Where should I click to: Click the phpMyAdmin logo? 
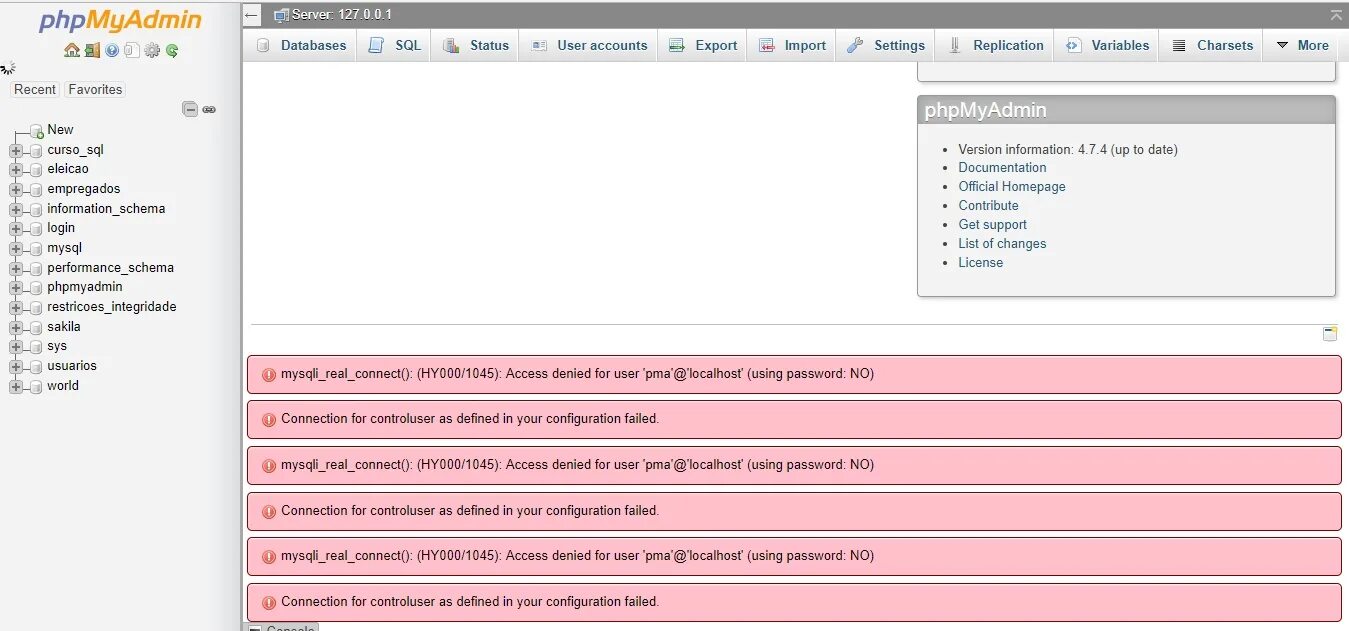click(x=120, y=20)
